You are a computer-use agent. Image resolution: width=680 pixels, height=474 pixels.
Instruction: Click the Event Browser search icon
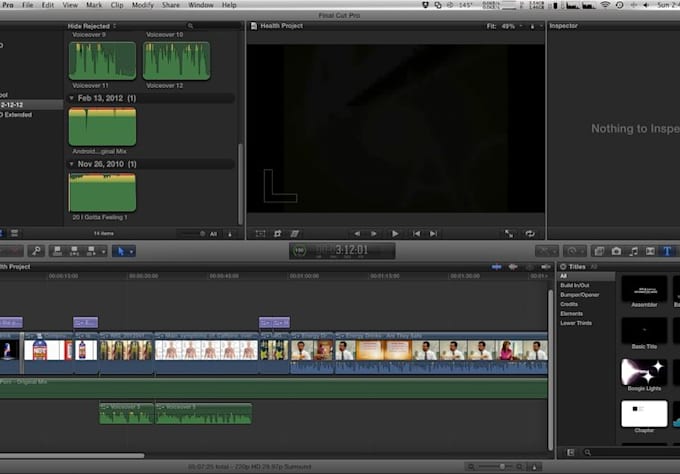click(190, 26)
